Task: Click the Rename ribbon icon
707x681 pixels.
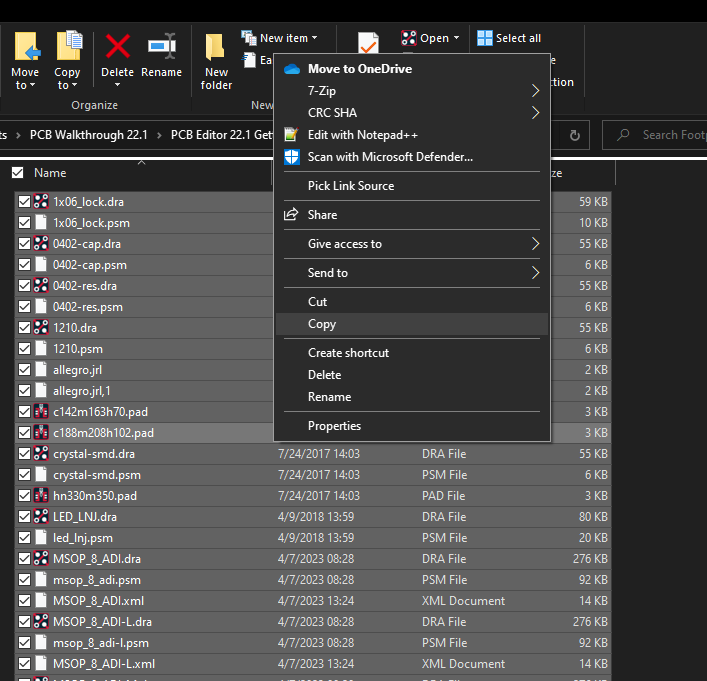Action: [161, 46]
